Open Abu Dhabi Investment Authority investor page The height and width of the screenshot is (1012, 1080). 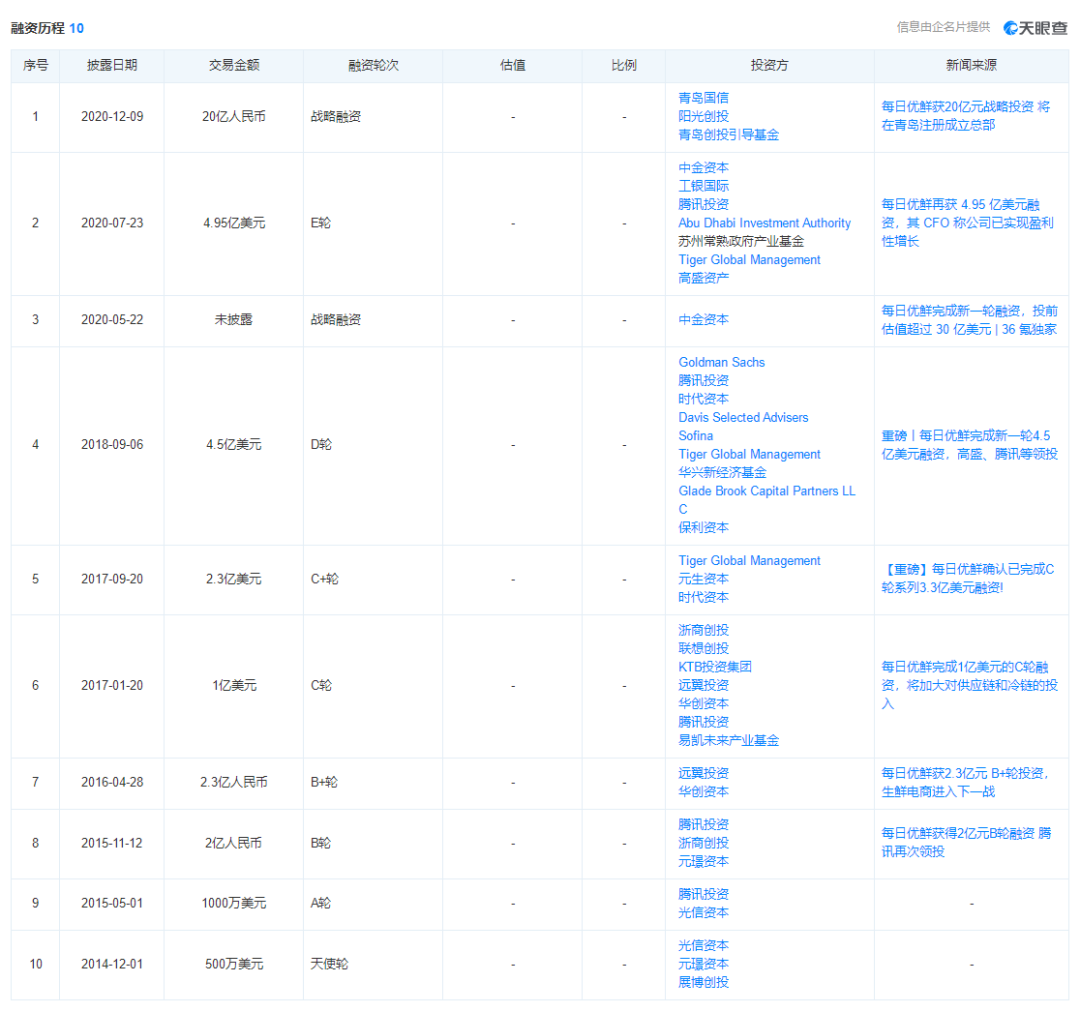point(765,223)
